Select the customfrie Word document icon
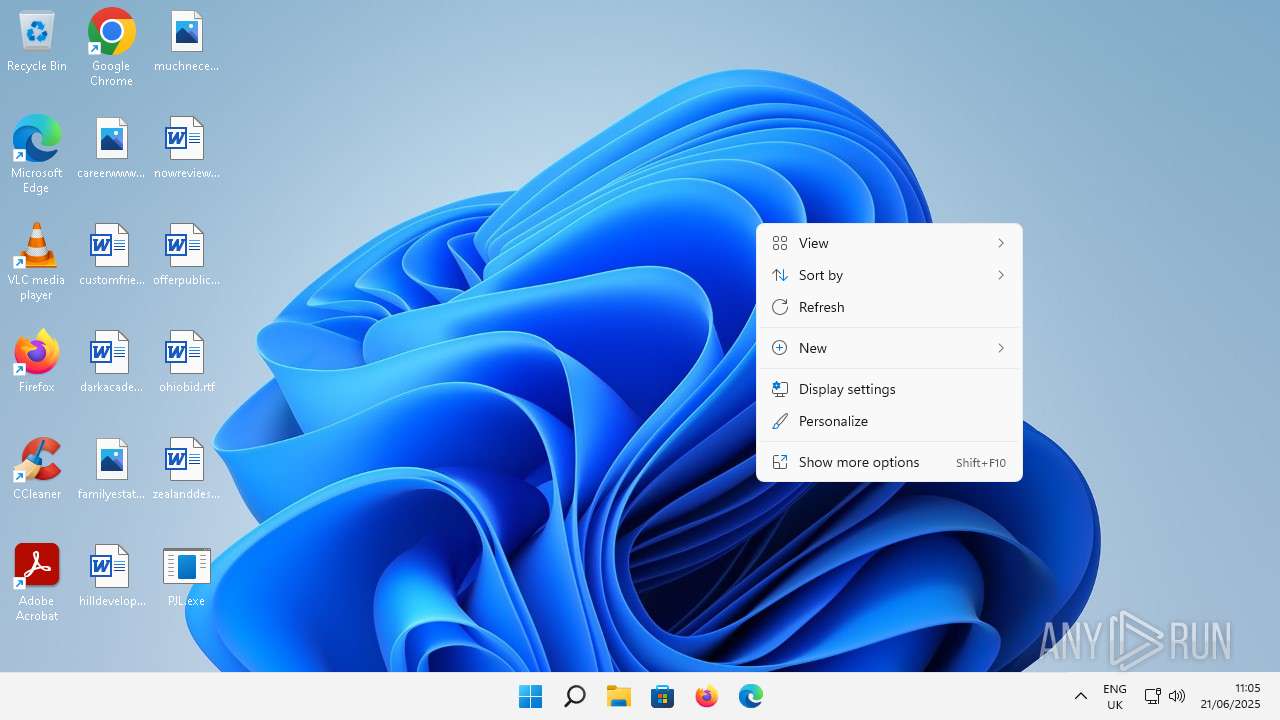This screenshot has height=720, width=1280. click(111, 256)
